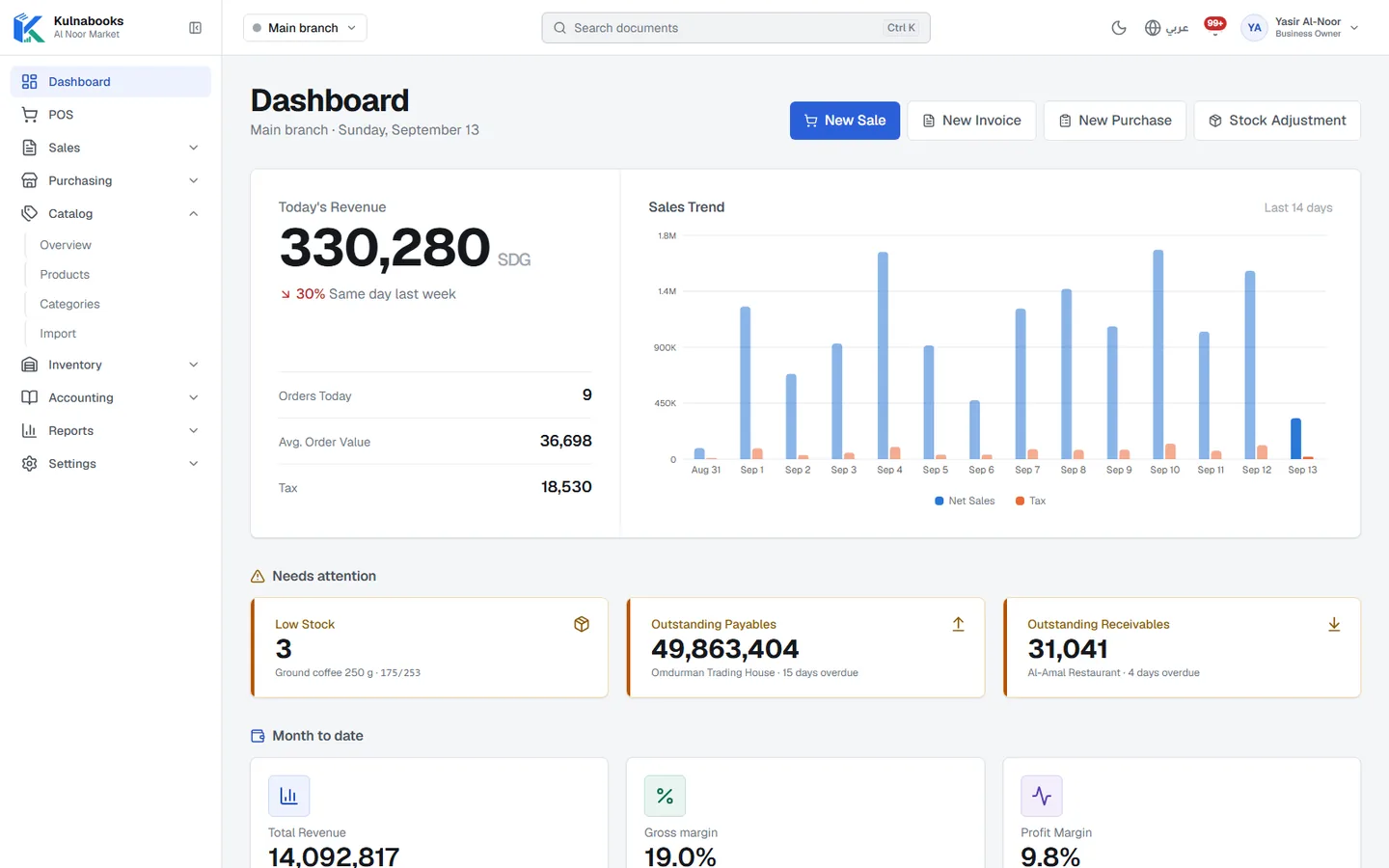Click the New Sale button

[x=845, y=121]
